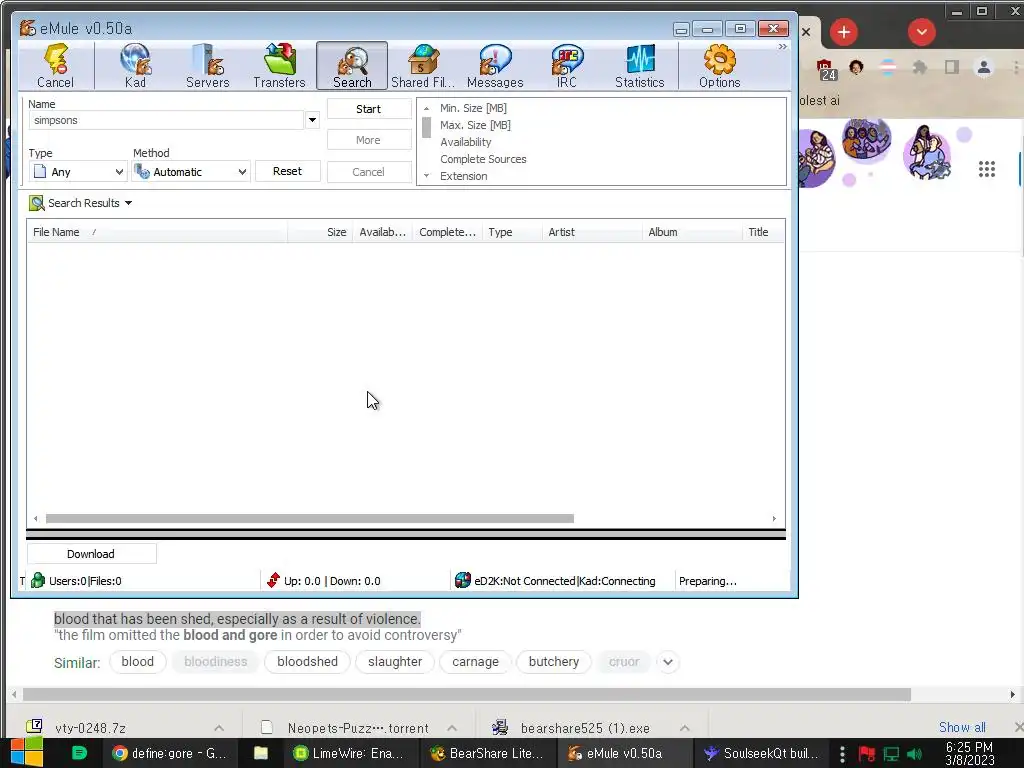Click the 'slaughter' similar word chip in browser
The height and width of the screenshot is (768, 1024).
click(x=395, y=662)
